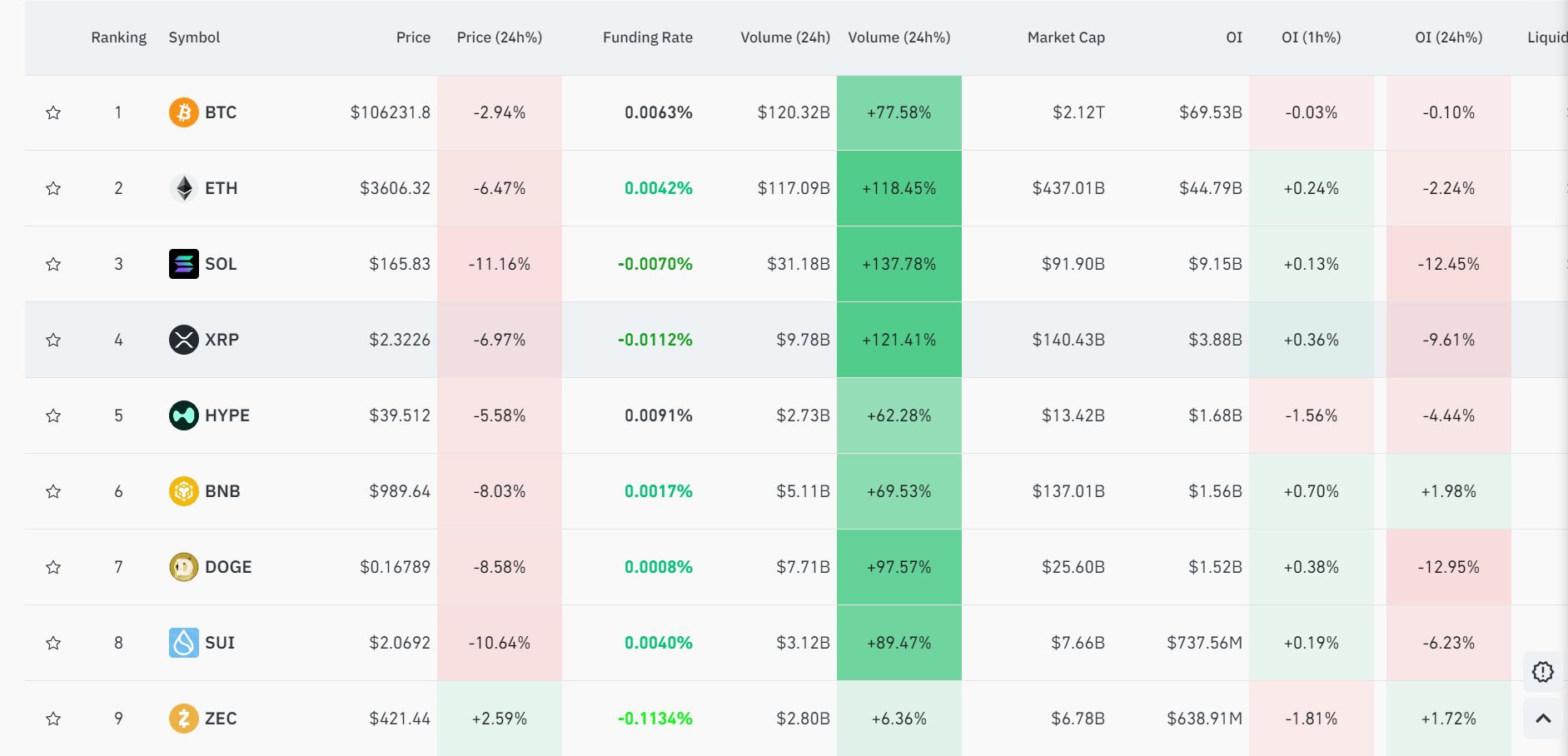This screenshot has width=1568, height=756.
Task: Open the ETH symbol link
Action: pos(221,188)
